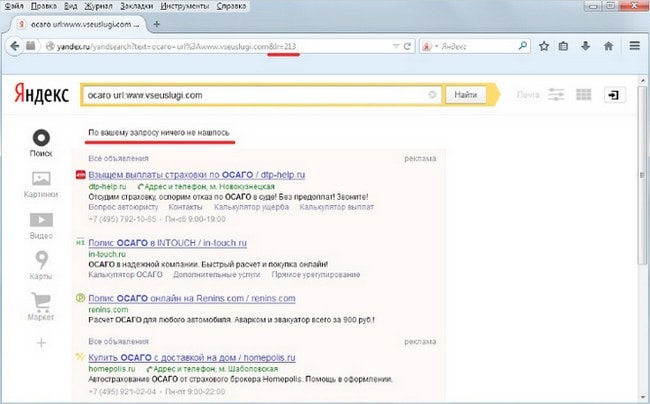Open Видео in the sidebar
The height and width of the screenshot is (404, 650).
[41, 226]
